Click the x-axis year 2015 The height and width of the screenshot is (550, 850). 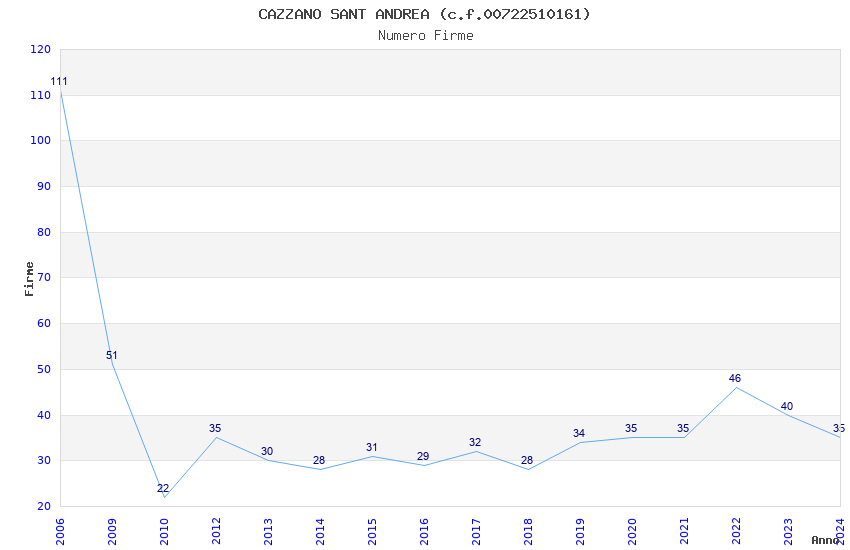pos(372,531)
